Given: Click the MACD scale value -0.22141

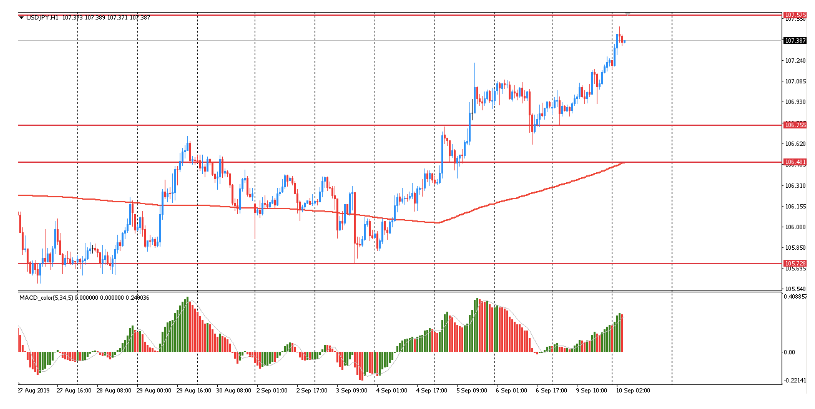Looking at the screenshot, I should [x=795, y=381].
